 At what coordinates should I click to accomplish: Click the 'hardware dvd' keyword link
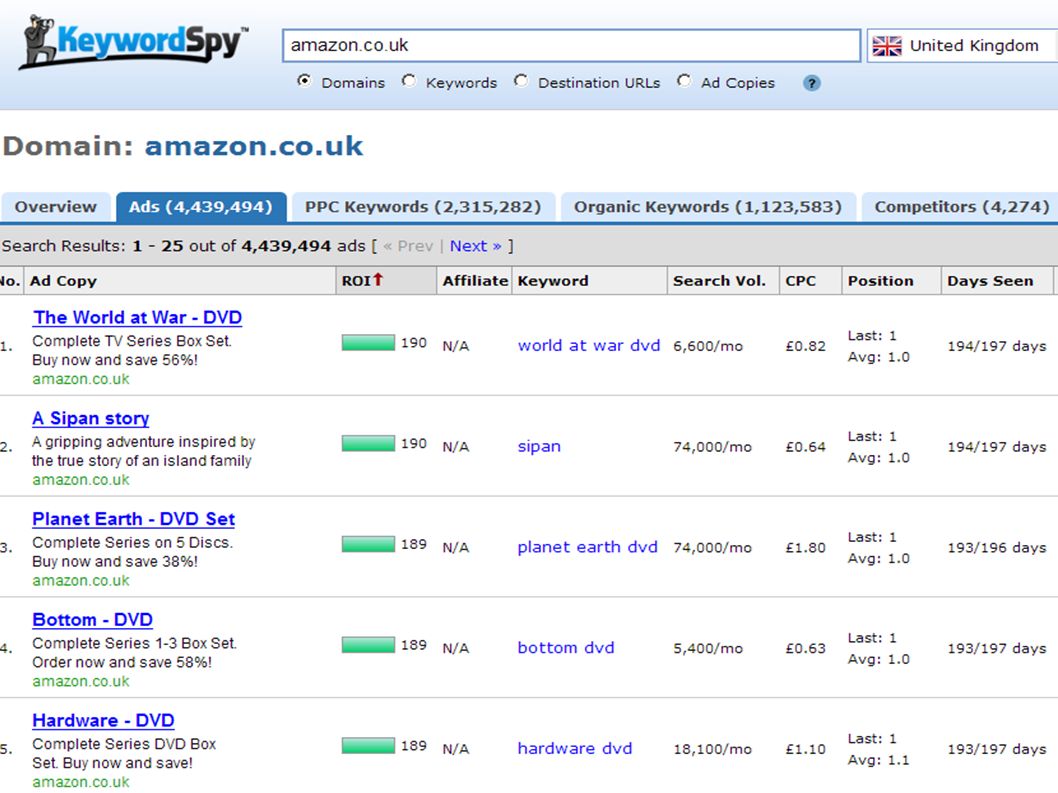click(574, 748)
